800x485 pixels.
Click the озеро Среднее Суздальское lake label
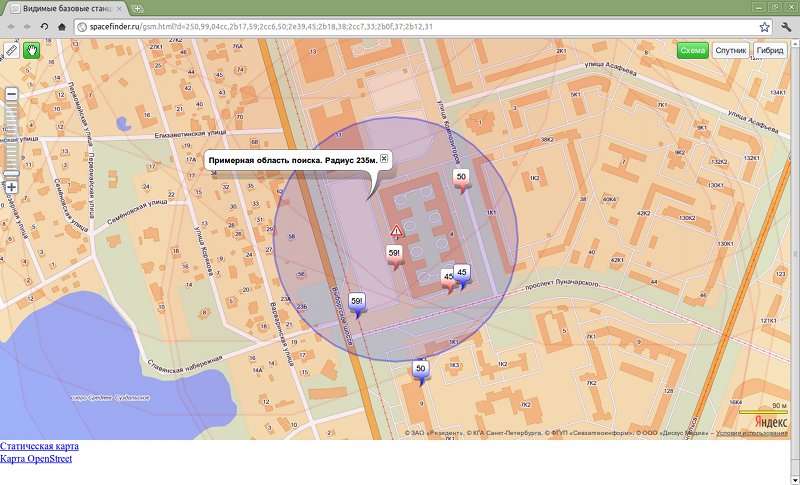click(110, 397)
